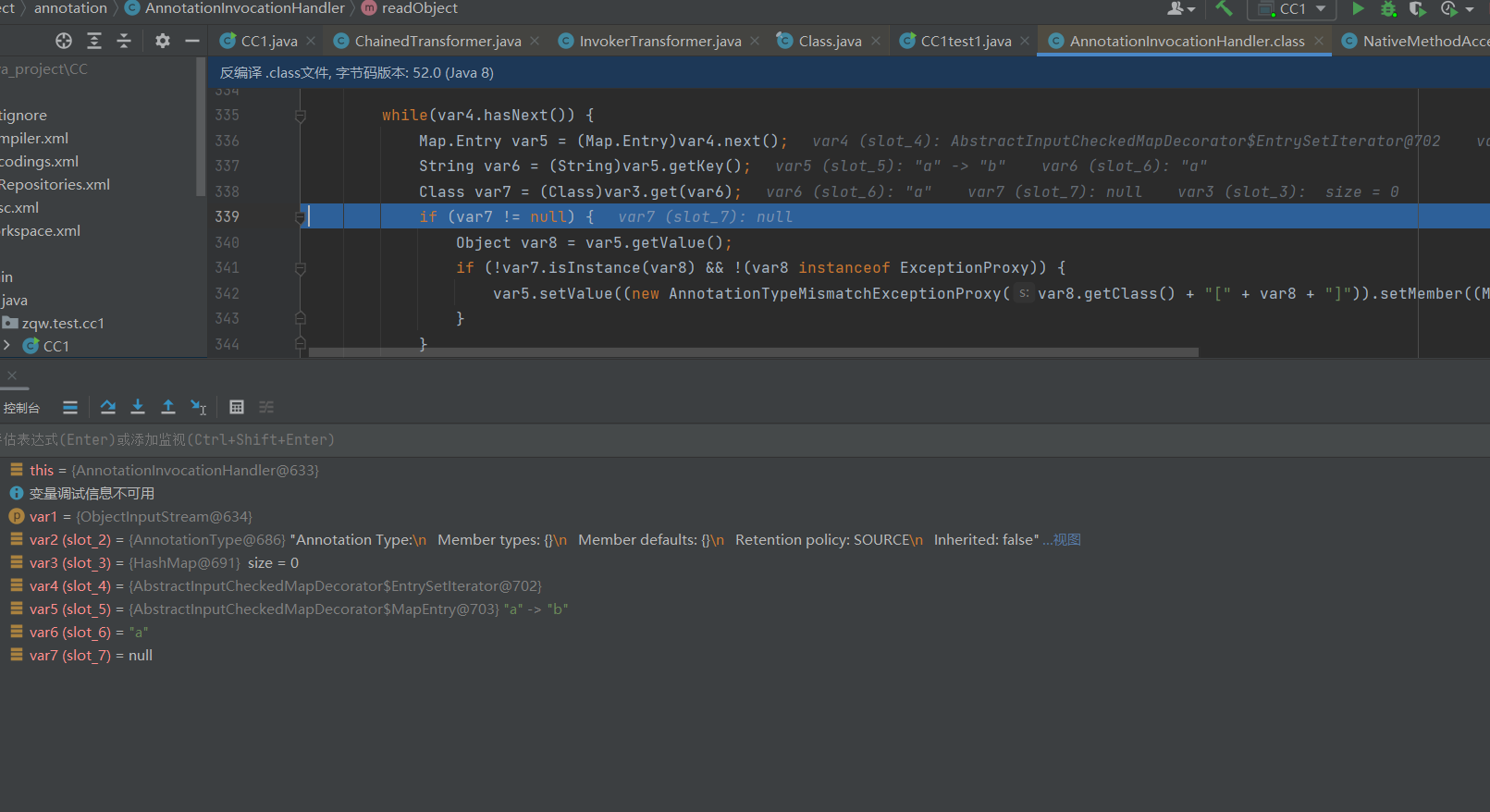Click the Step Out debugger icon

coord(168,407)
